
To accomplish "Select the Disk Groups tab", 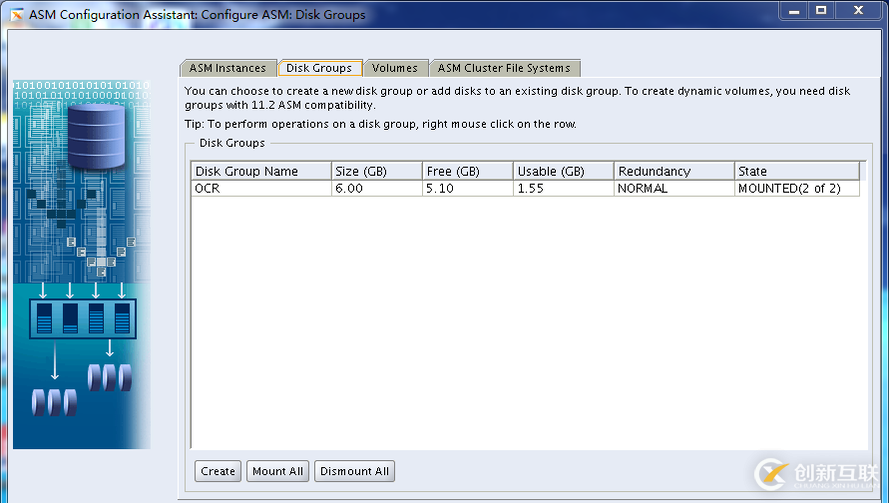I will [320, 68].
